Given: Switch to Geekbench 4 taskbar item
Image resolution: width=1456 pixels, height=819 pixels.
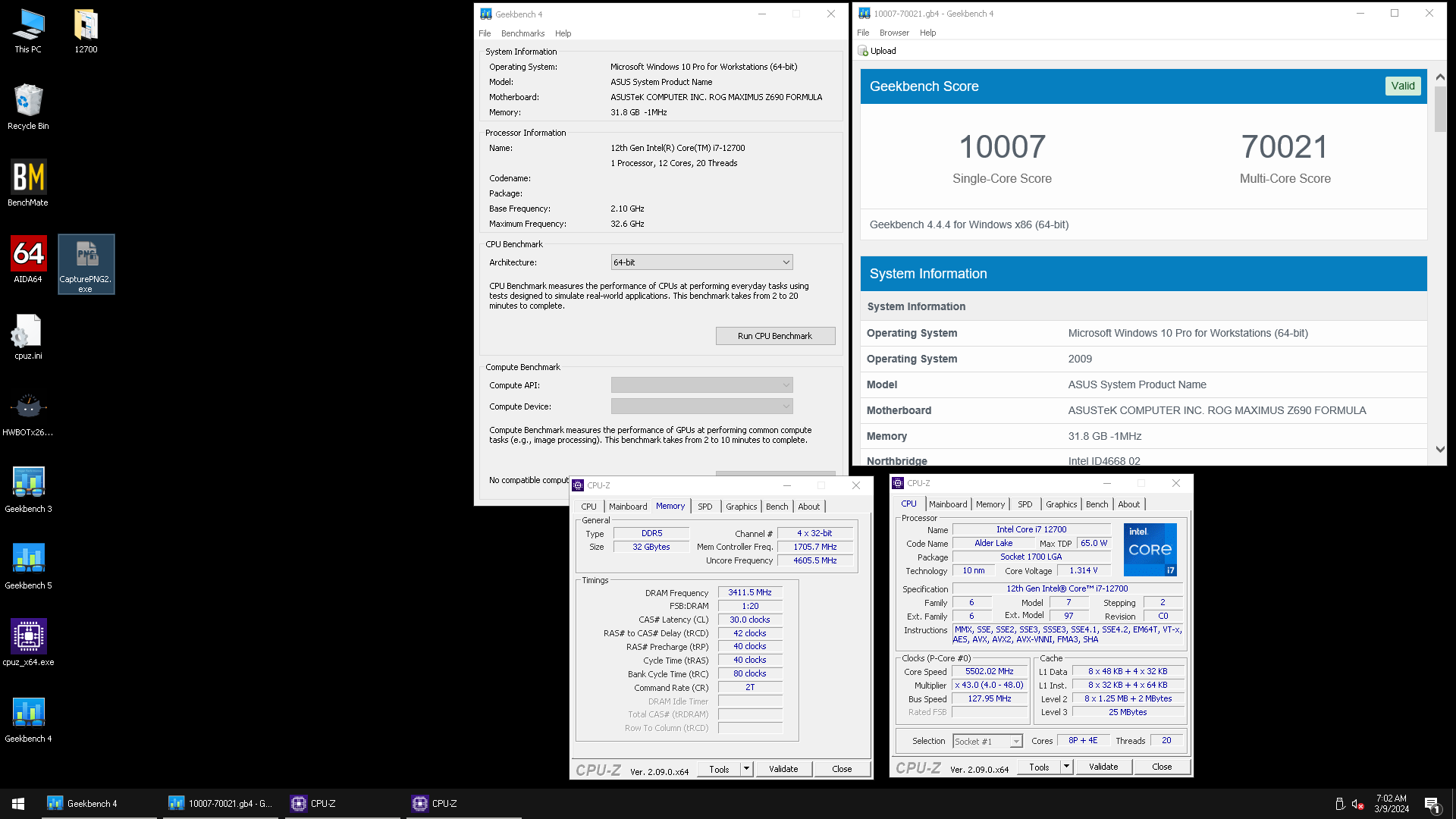Looking at the screenshot, I should (99, 803).
